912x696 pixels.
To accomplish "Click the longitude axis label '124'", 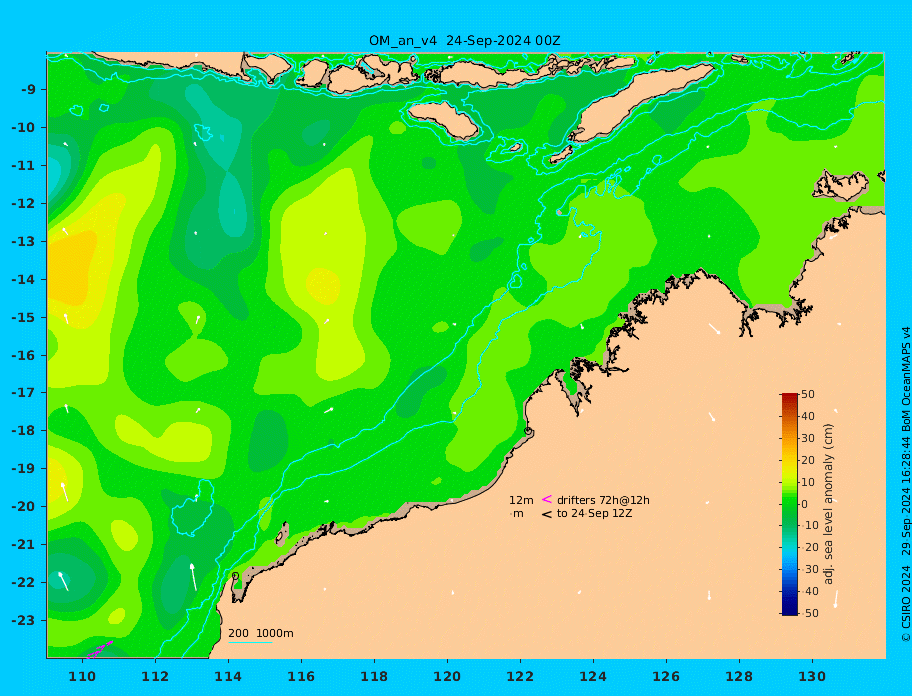I will click(x=593, y=676).
